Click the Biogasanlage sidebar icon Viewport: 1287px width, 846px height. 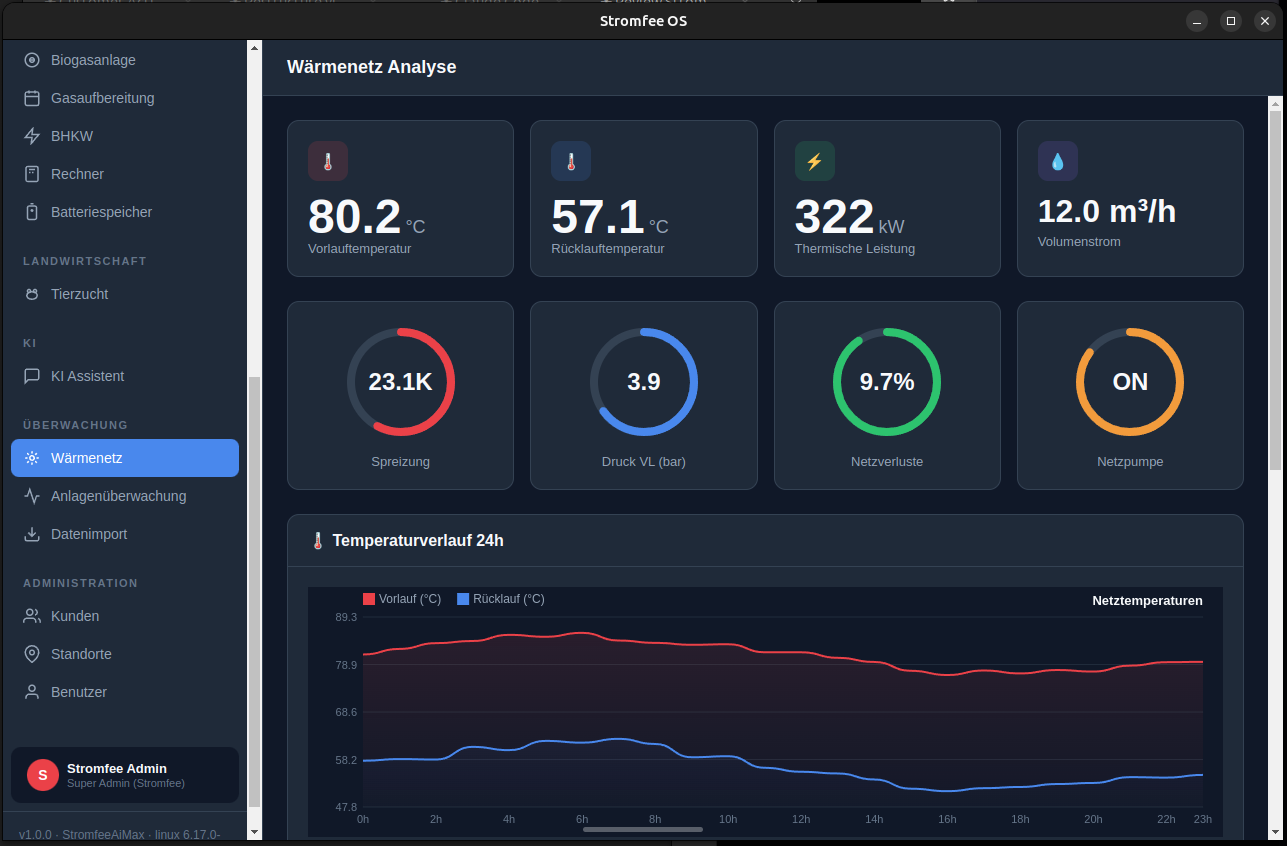pos(32,60)
